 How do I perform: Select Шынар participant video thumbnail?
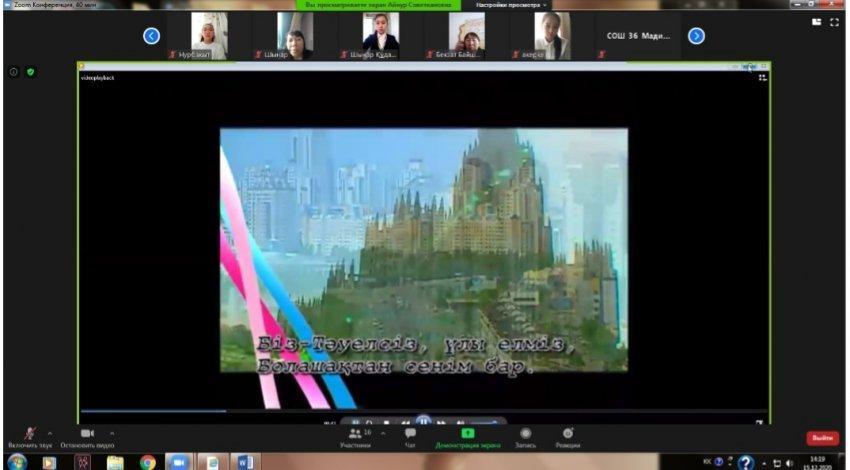tap(295, 36)
